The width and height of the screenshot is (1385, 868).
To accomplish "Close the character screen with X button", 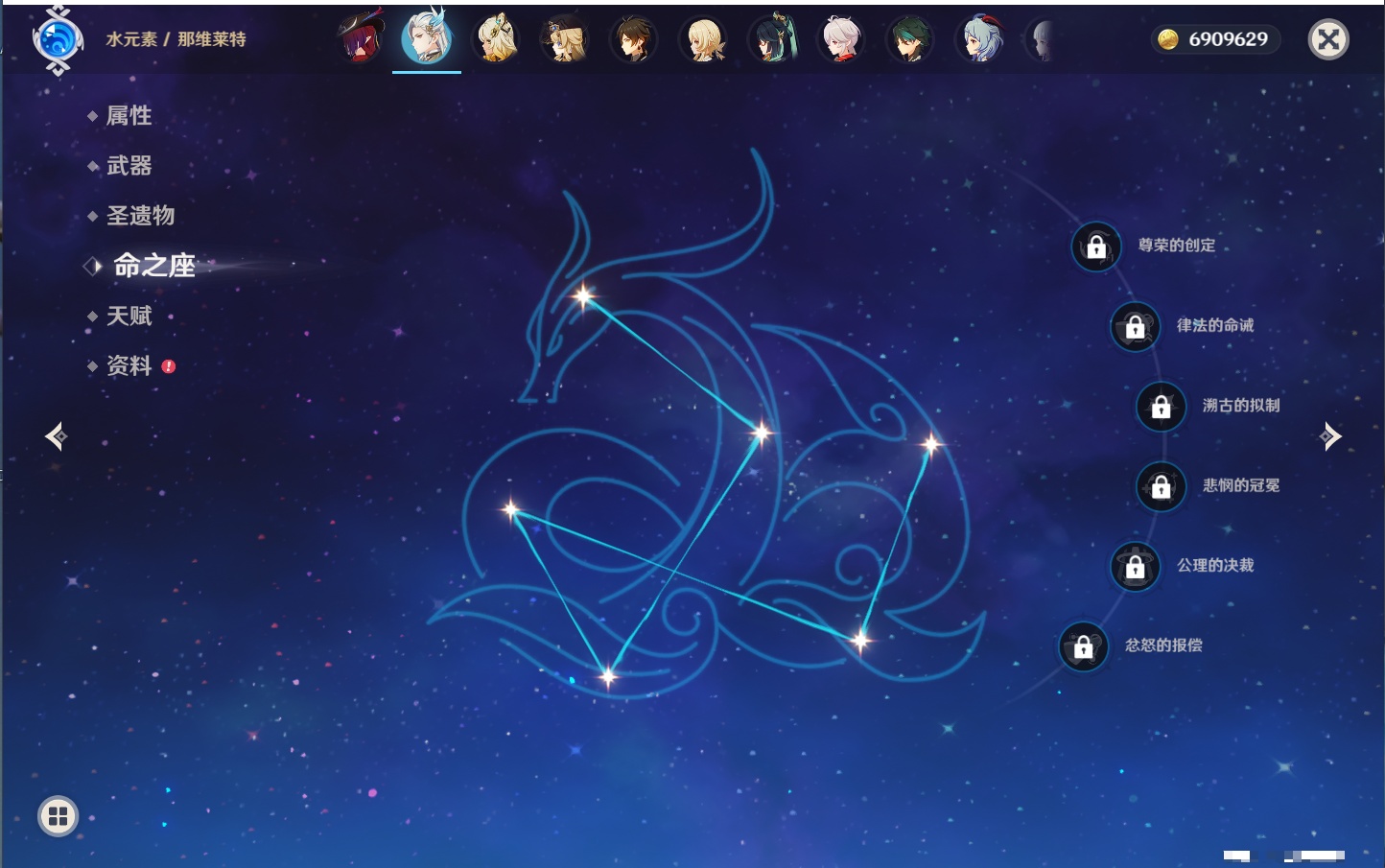I will [x=1328, y=39].
